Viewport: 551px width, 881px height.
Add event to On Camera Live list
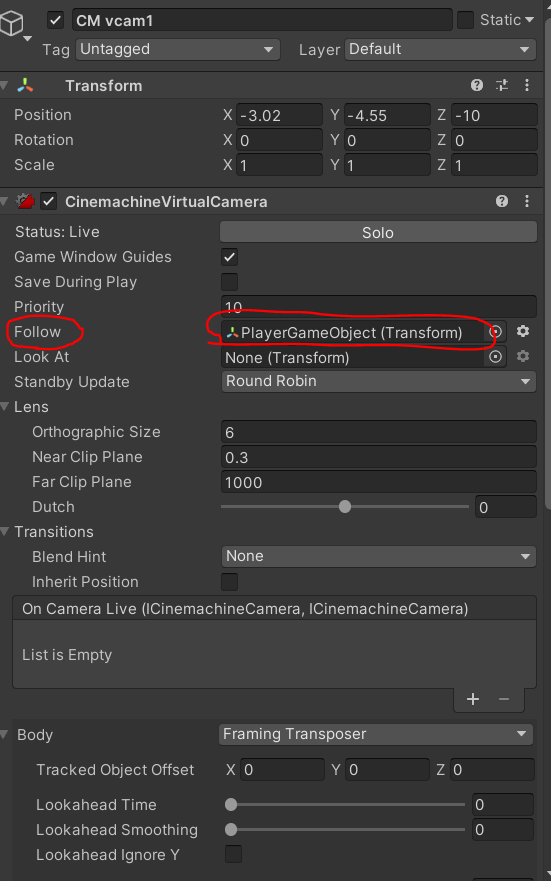tap(473, 699)
